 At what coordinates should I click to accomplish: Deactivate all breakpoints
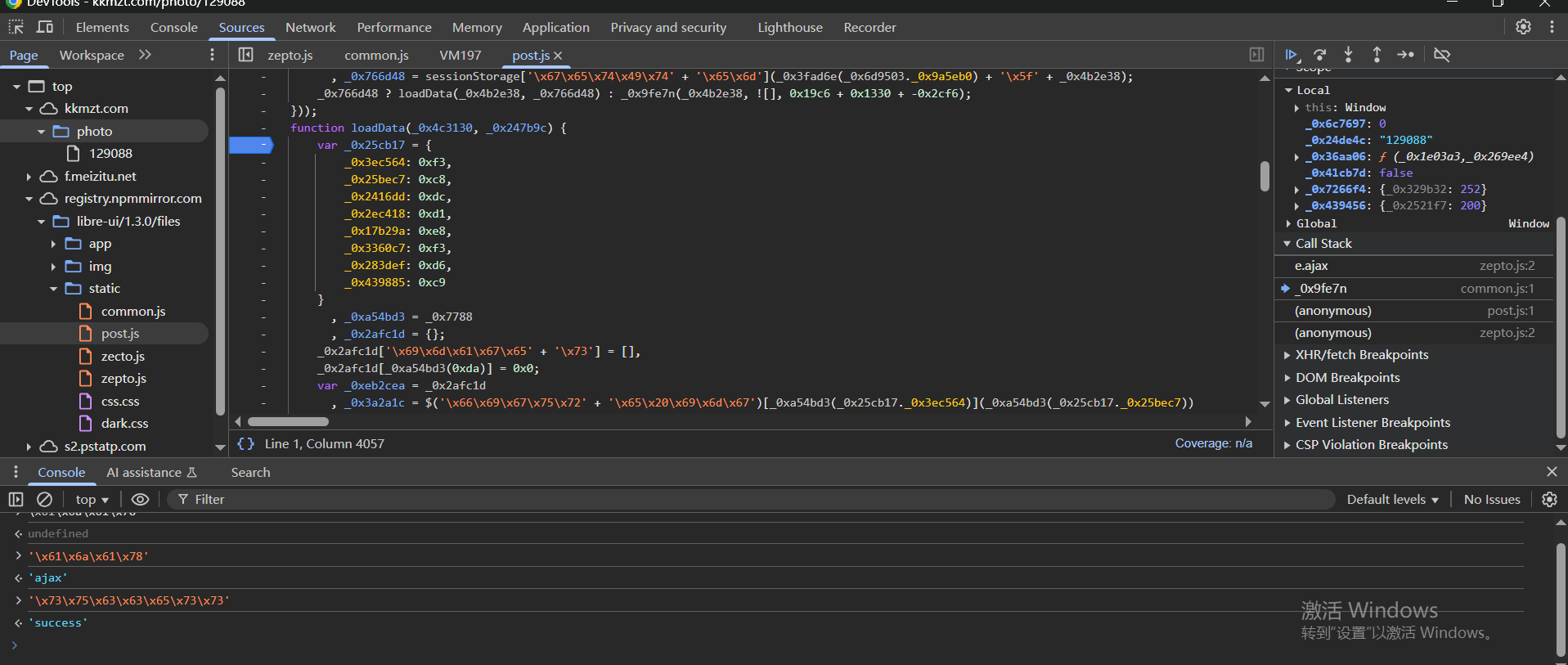pyautogui.click(x=1442, y=55)
